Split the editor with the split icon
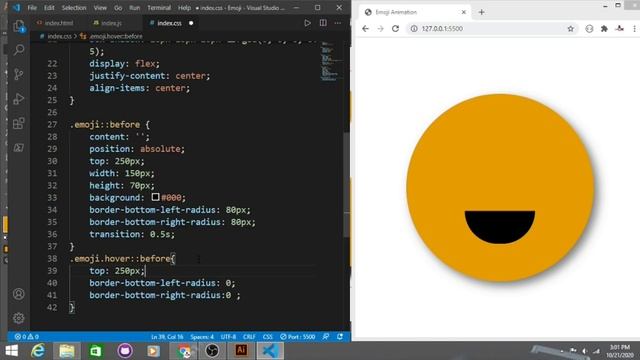 point(323,23)
